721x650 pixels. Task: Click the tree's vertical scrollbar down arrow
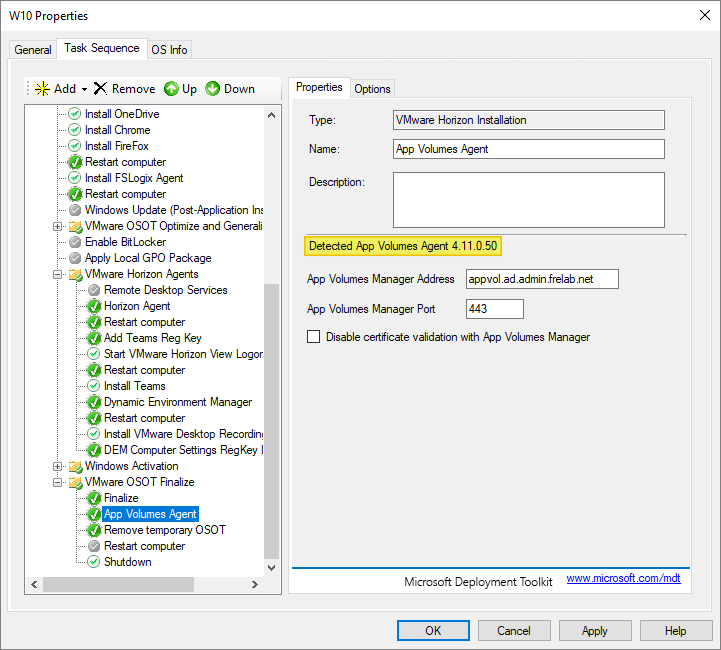(272, 567)
